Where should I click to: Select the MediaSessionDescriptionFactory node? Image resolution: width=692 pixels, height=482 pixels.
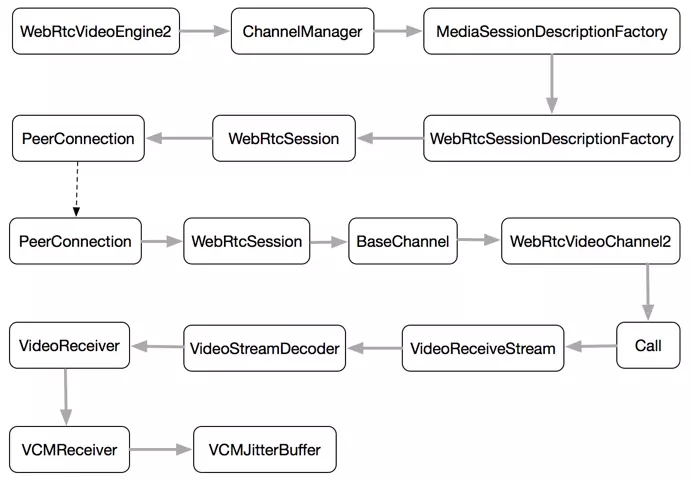551,32
